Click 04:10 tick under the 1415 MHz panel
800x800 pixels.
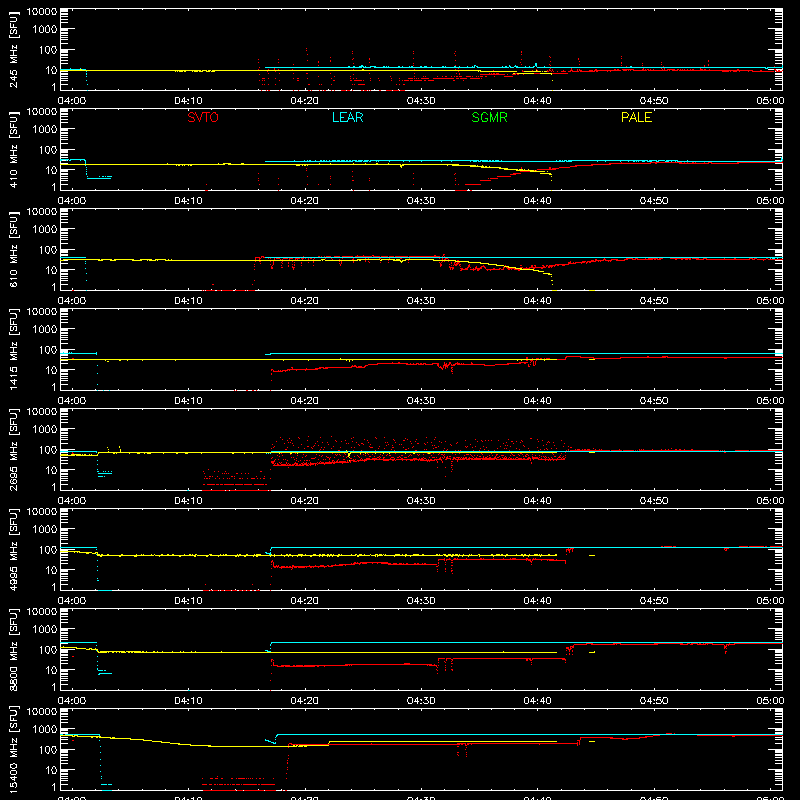(x=188, y=401)
